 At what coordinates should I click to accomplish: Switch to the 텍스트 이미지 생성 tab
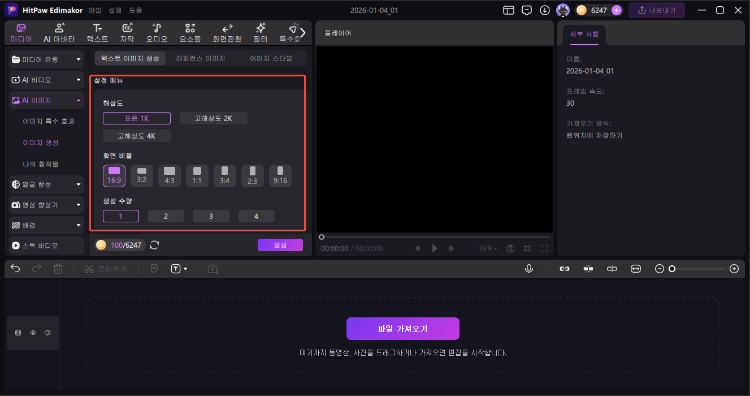(130, 58)
